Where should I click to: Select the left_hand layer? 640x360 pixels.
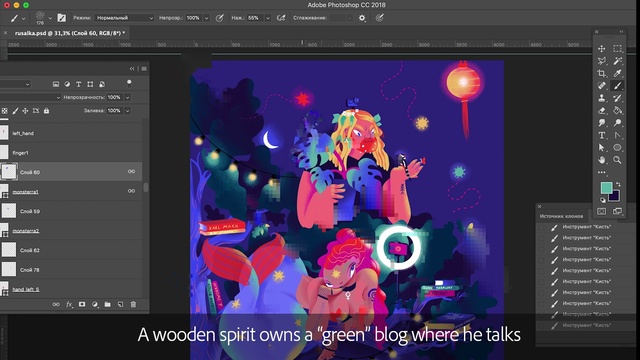[71, 133]
